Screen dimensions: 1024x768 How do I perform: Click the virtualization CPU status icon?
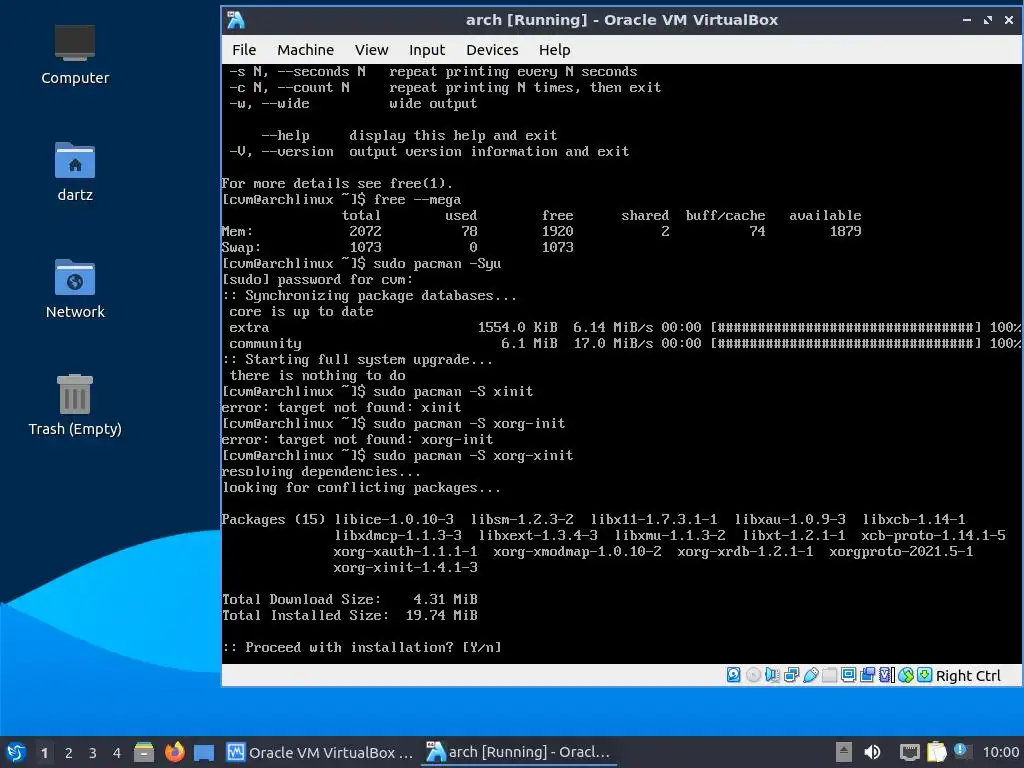tap(886, 675)
